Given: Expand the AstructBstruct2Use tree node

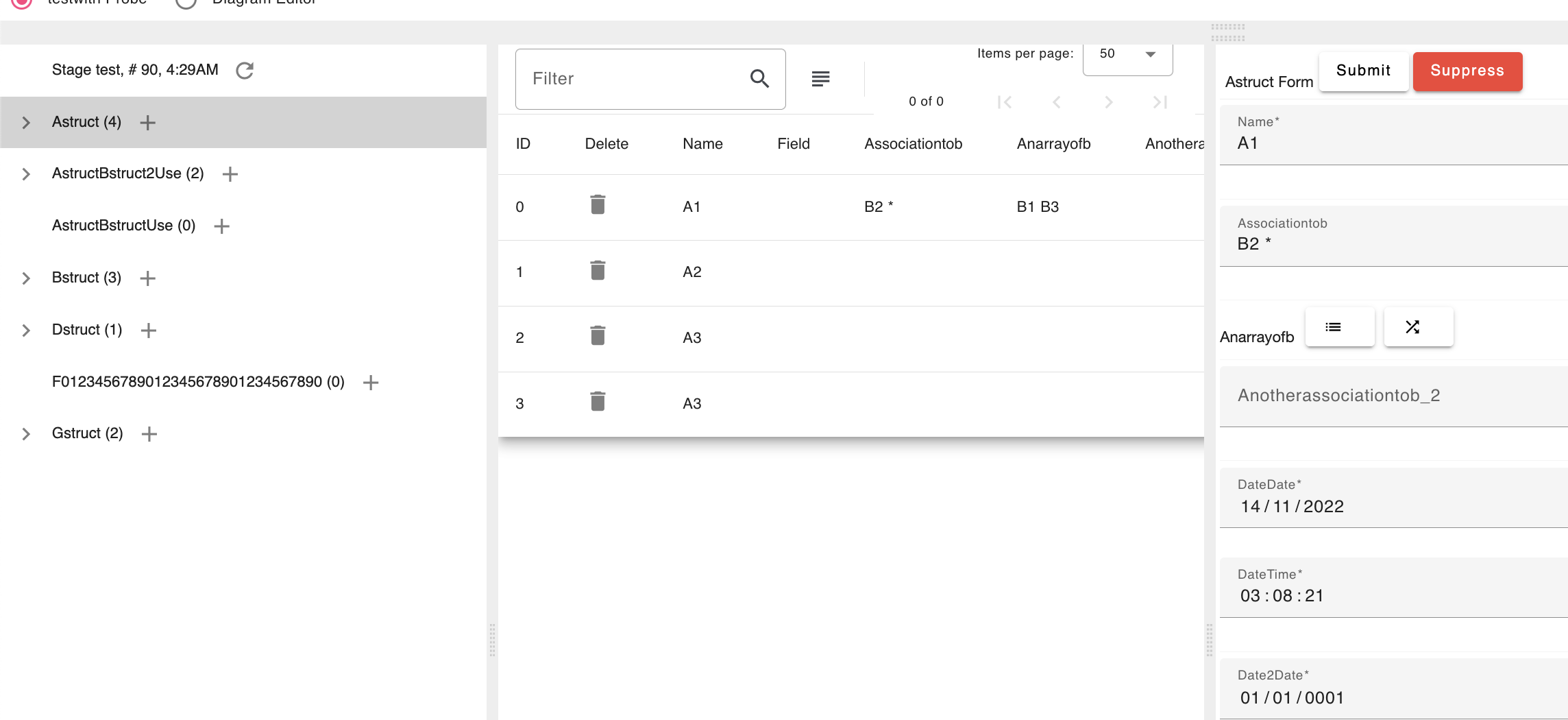Looking at the screenshot, I should pyautogui.click(x=26, y=173).
